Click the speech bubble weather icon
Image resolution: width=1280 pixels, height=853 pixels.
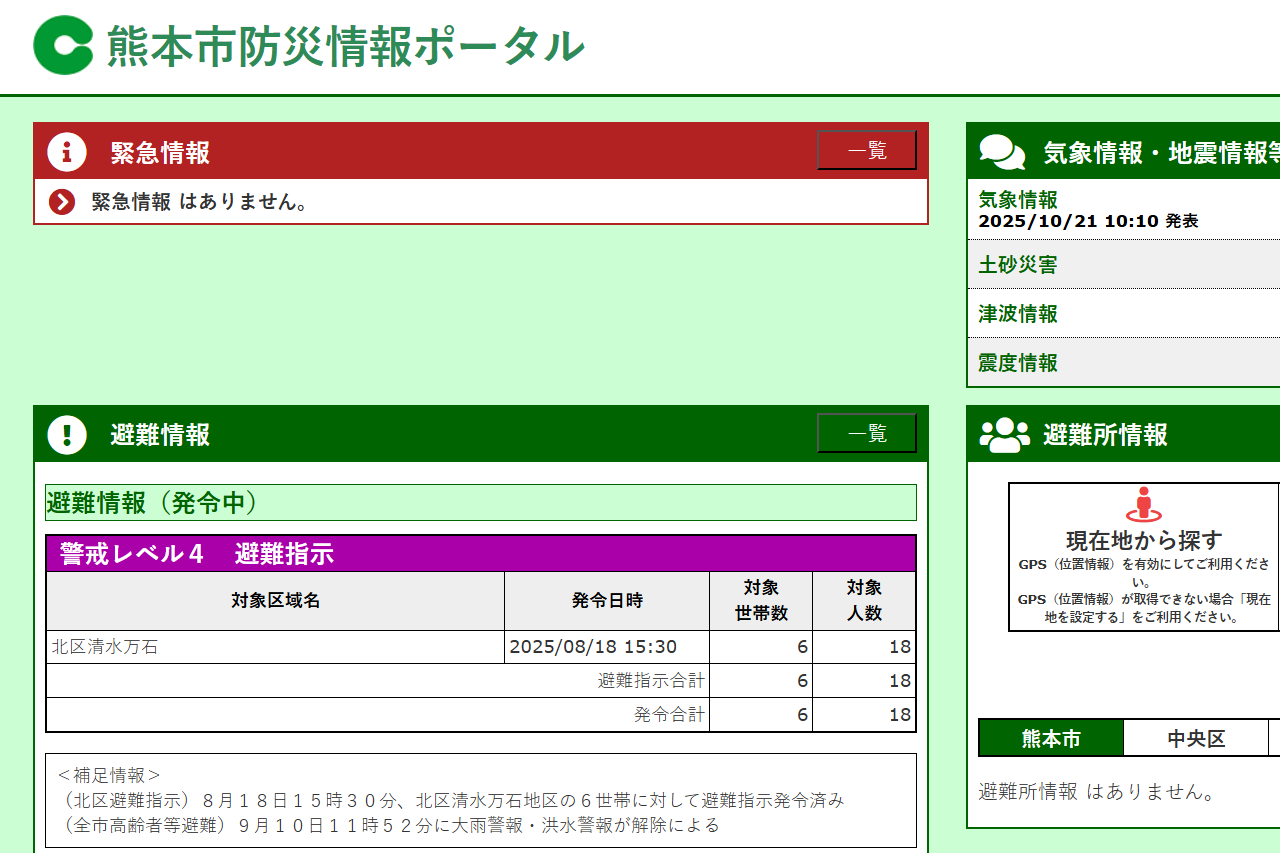pos(1002,152)
